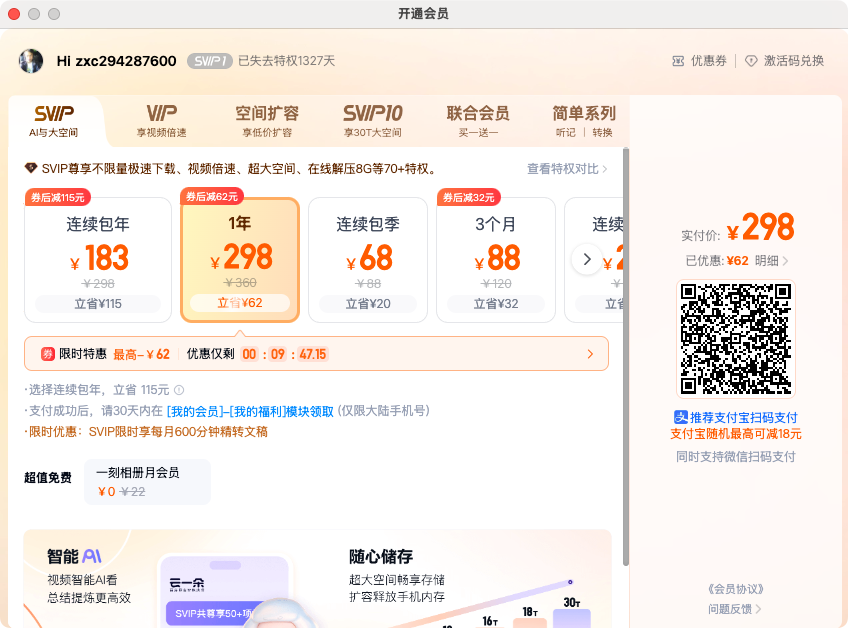Click 推荐支付宝扫码支付 text

(x=744, y=417)
